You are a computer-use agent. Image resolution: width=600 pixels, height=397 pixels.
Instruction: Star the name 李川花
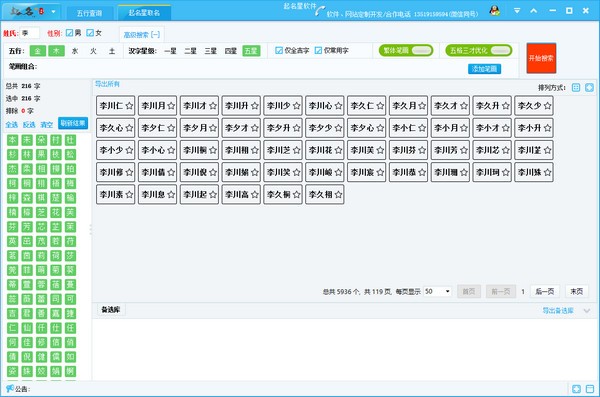point(338,150)
